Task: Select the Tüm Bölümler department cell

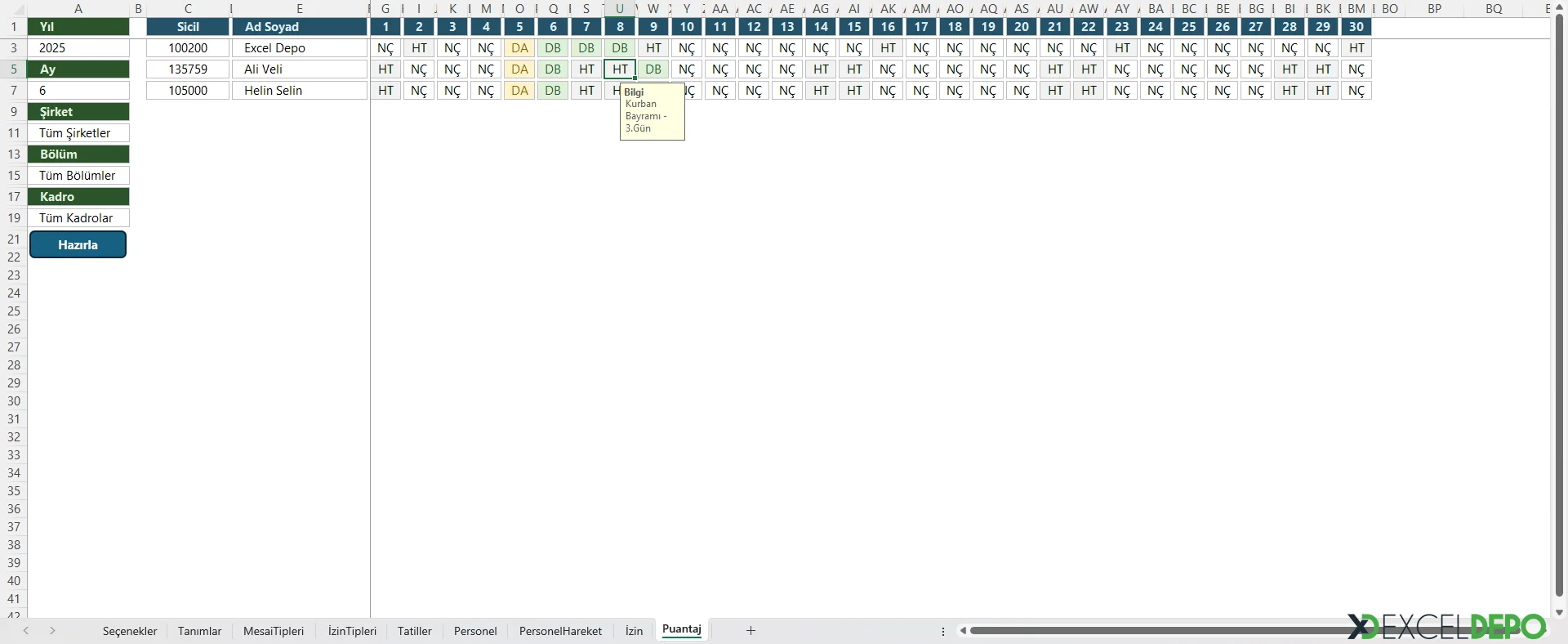Action: click(78, 176)
